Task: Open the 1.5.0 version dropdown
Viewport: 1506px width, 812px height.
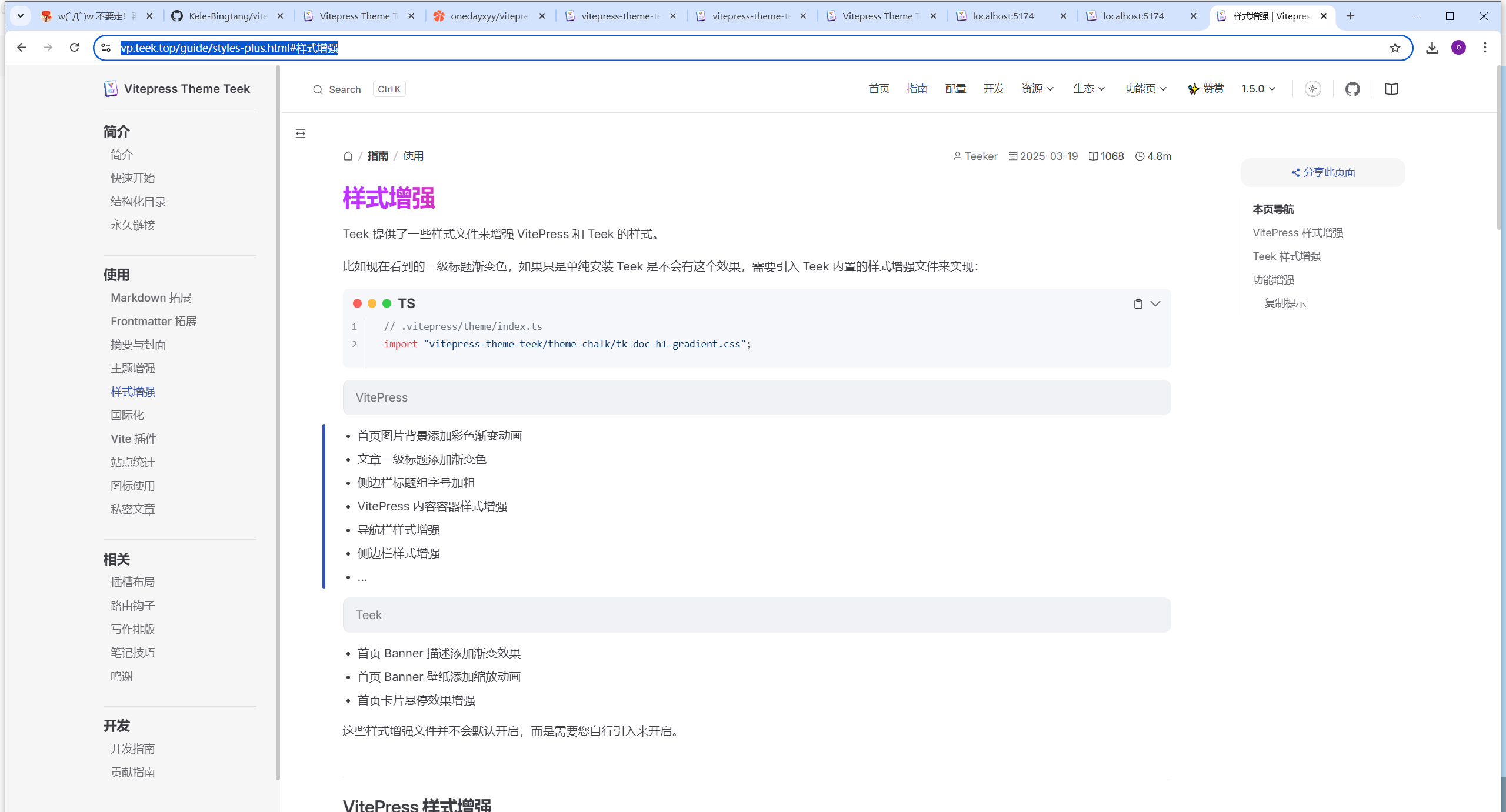Action: point(1258,89)
